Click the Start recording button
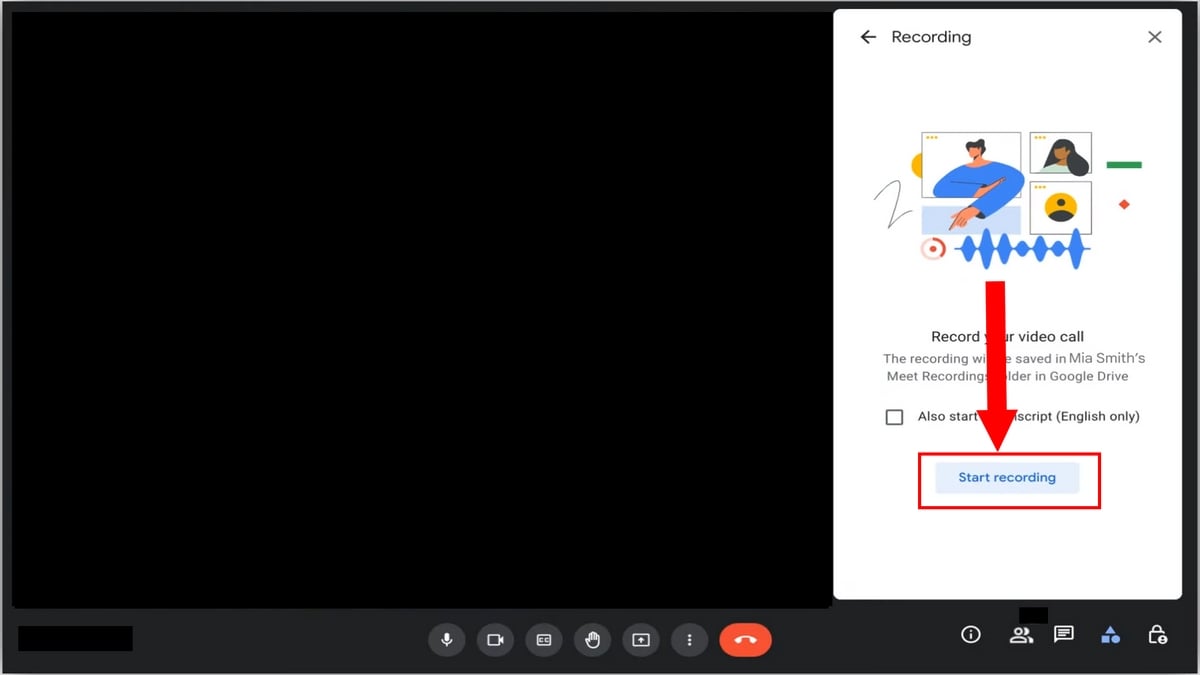1200x675 pixels. (x=1007, y=478)
